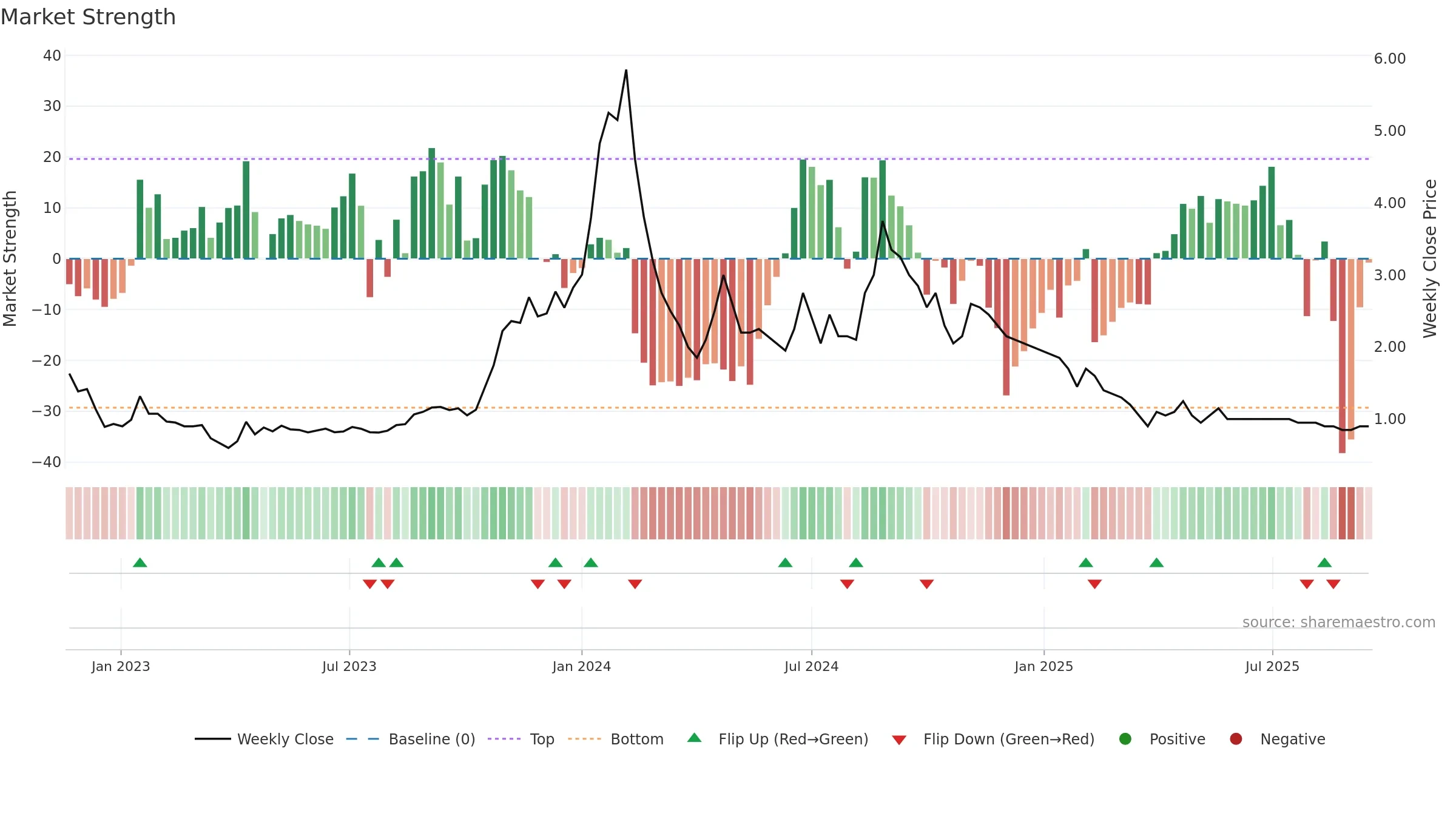Click the 1.00 right-axis price label
1456x819 pixels.
click(1390, 419)
